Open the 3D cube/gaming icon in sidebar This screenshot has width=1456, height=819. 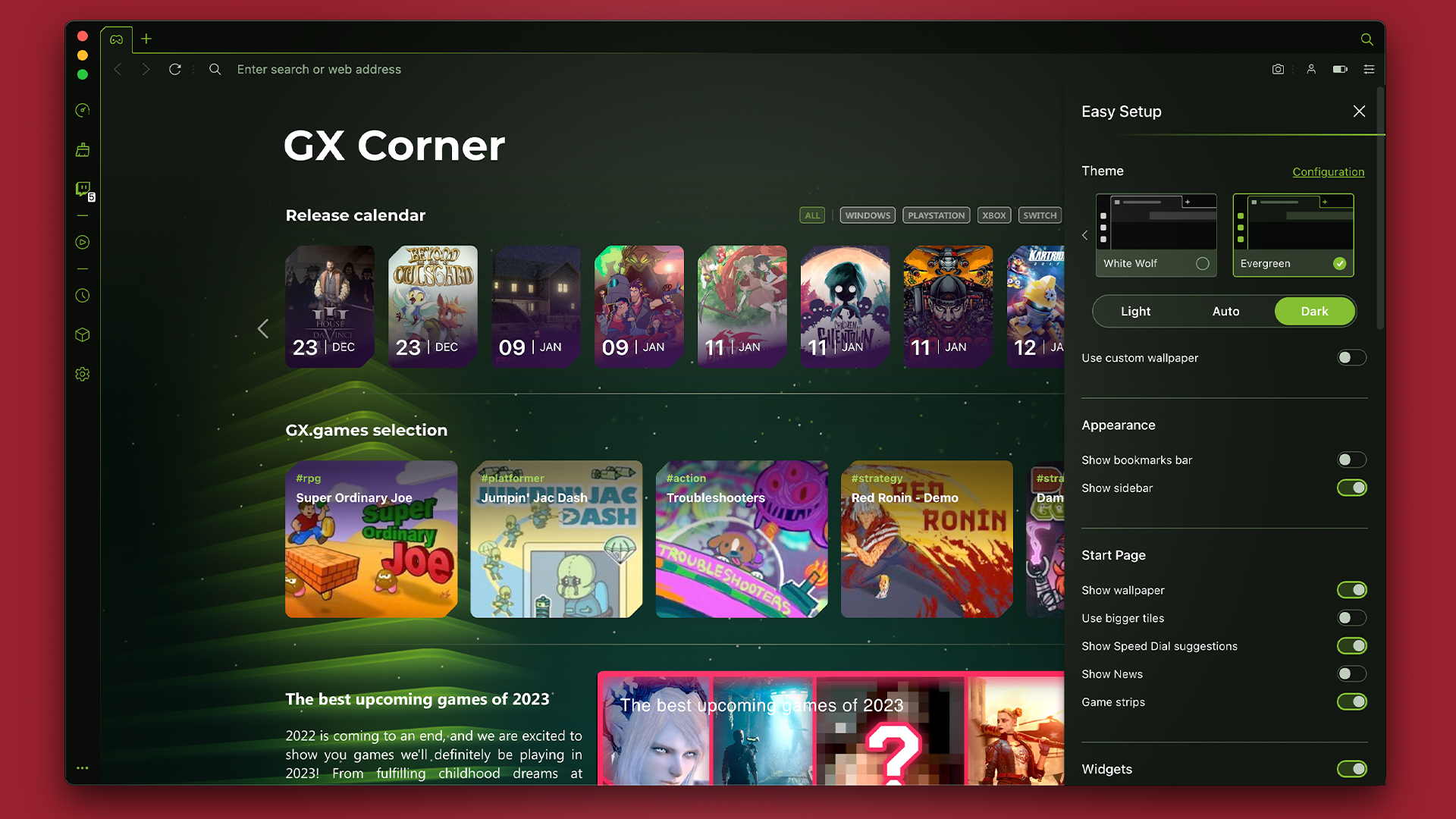pyautogui.click(x=83, y=335)
